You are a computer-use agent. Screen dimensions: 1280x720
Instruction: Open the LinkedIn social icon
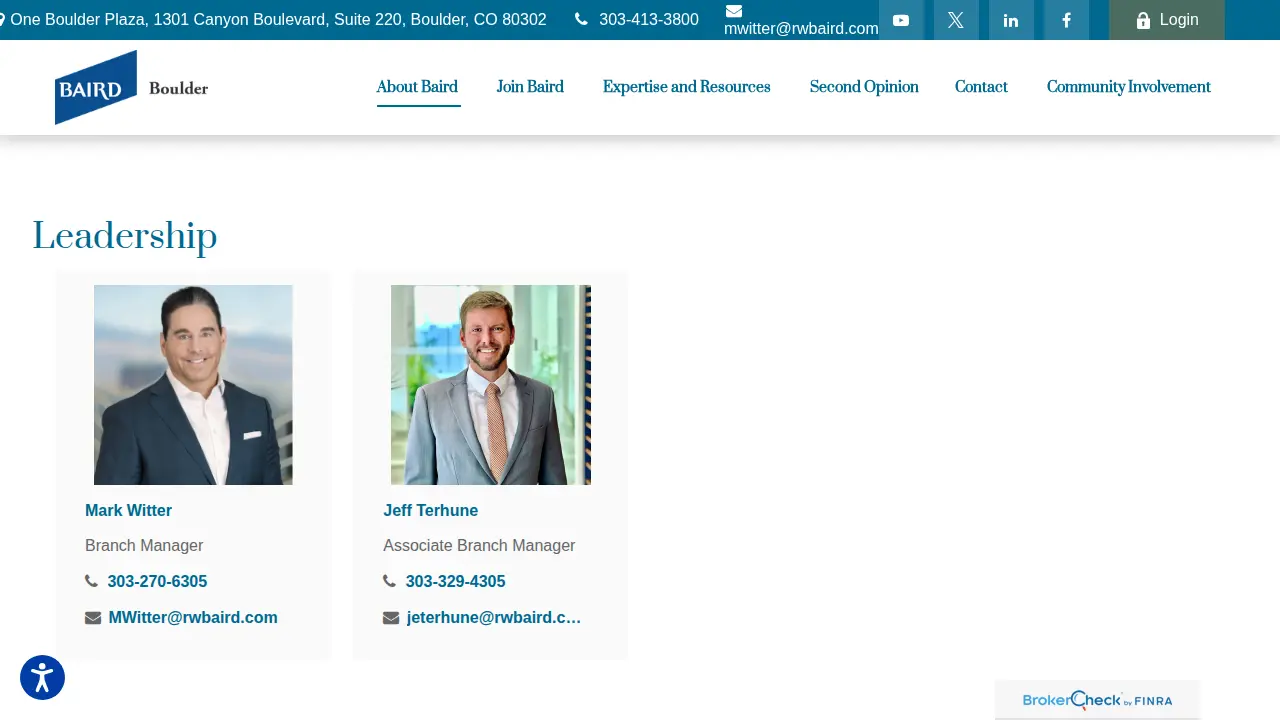pyautogui.click(x=1011, y=20)
